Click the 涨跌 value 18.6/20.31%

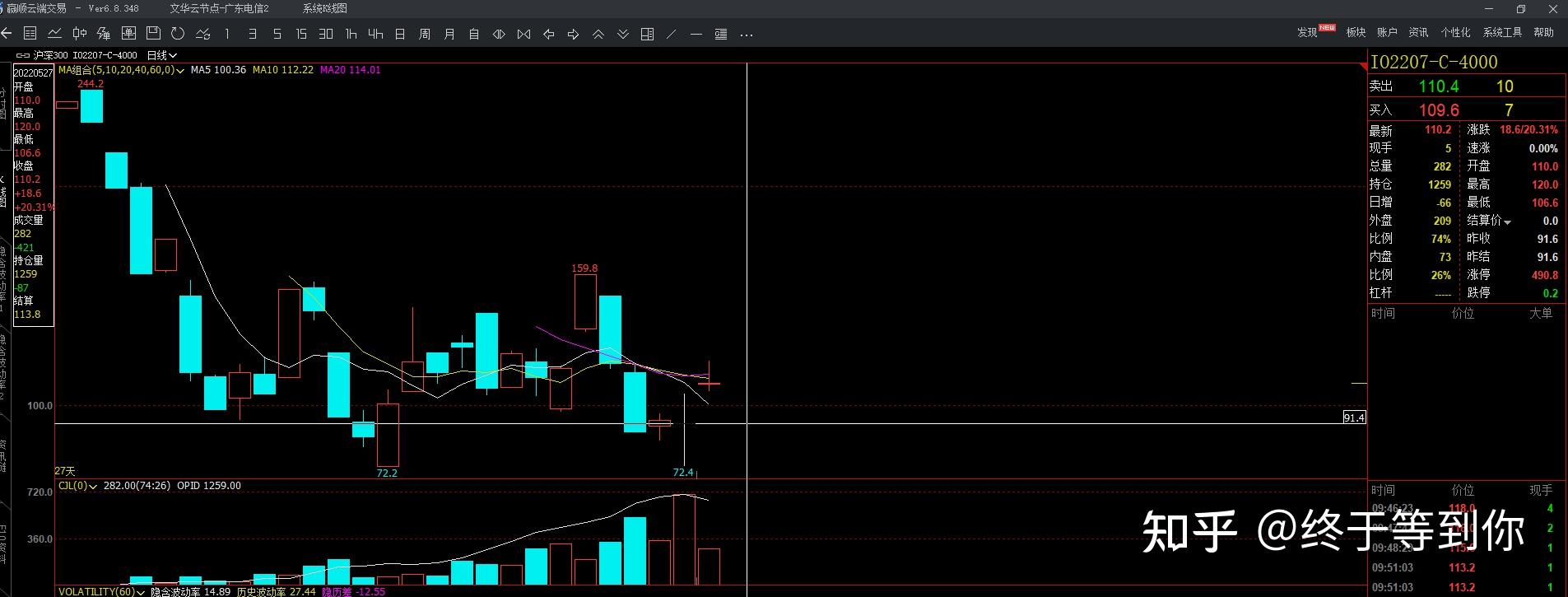[1528, 130]
